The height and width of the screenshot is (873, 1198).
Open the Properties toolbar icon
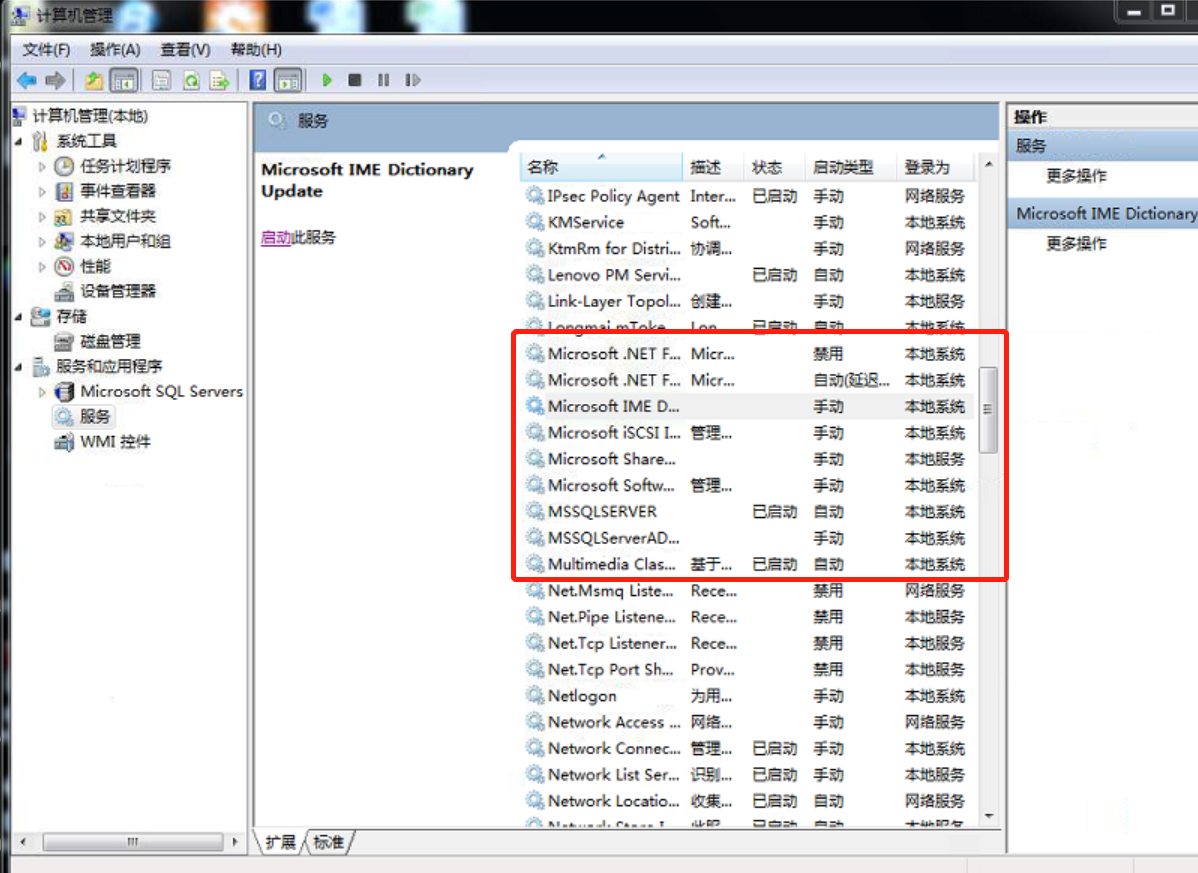click(161, 80)
